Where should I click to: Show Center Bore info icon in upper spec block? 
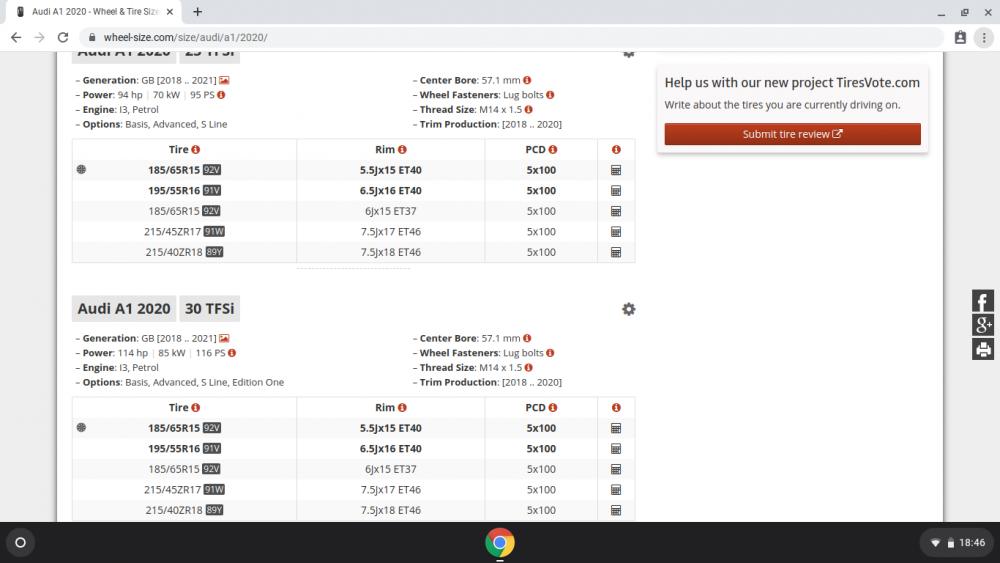click(x=527, y=80)
